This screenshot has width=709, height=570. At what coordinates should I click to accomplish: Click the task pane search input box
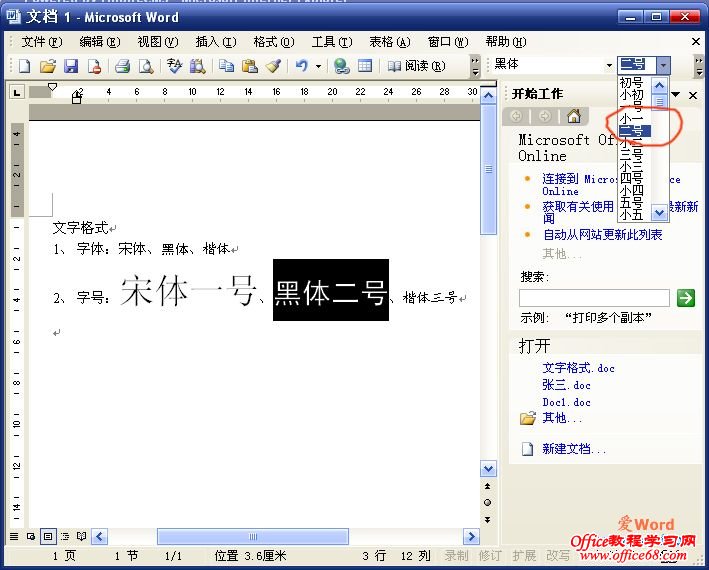pyautogui.click(x=594, y=298)
